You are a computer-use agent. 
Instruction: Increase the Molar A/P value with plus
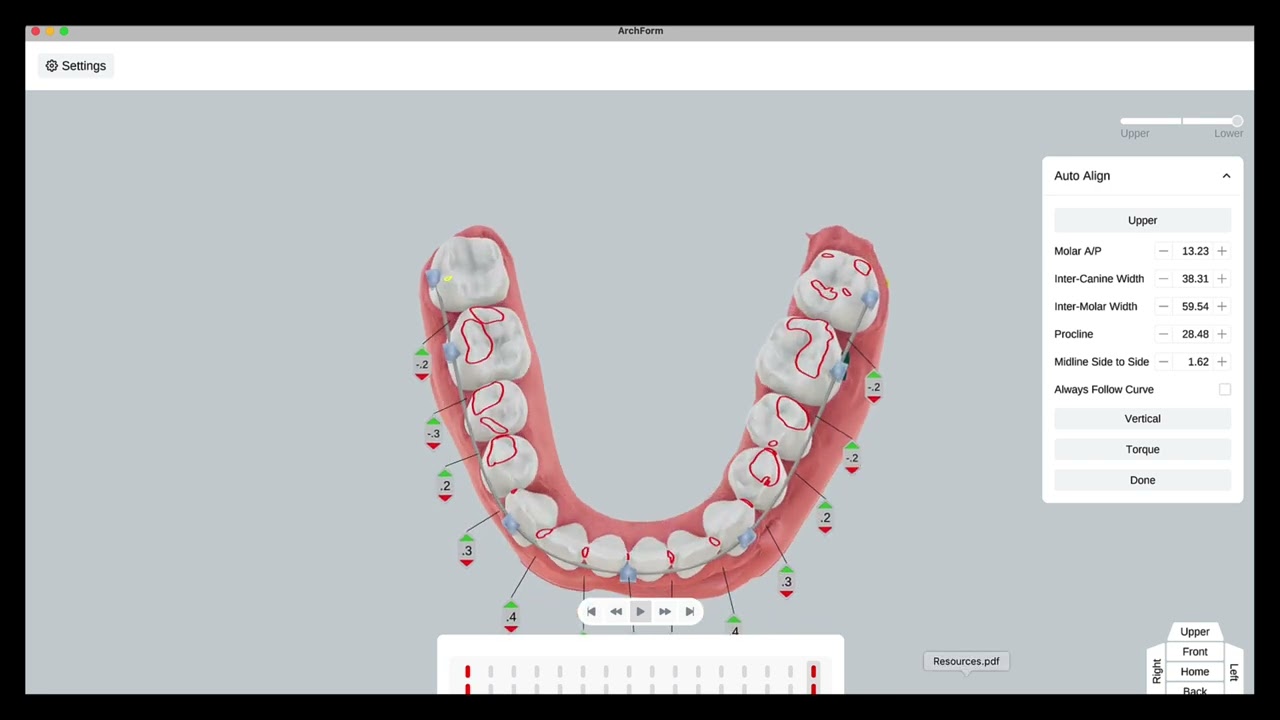coord(1222,251)
